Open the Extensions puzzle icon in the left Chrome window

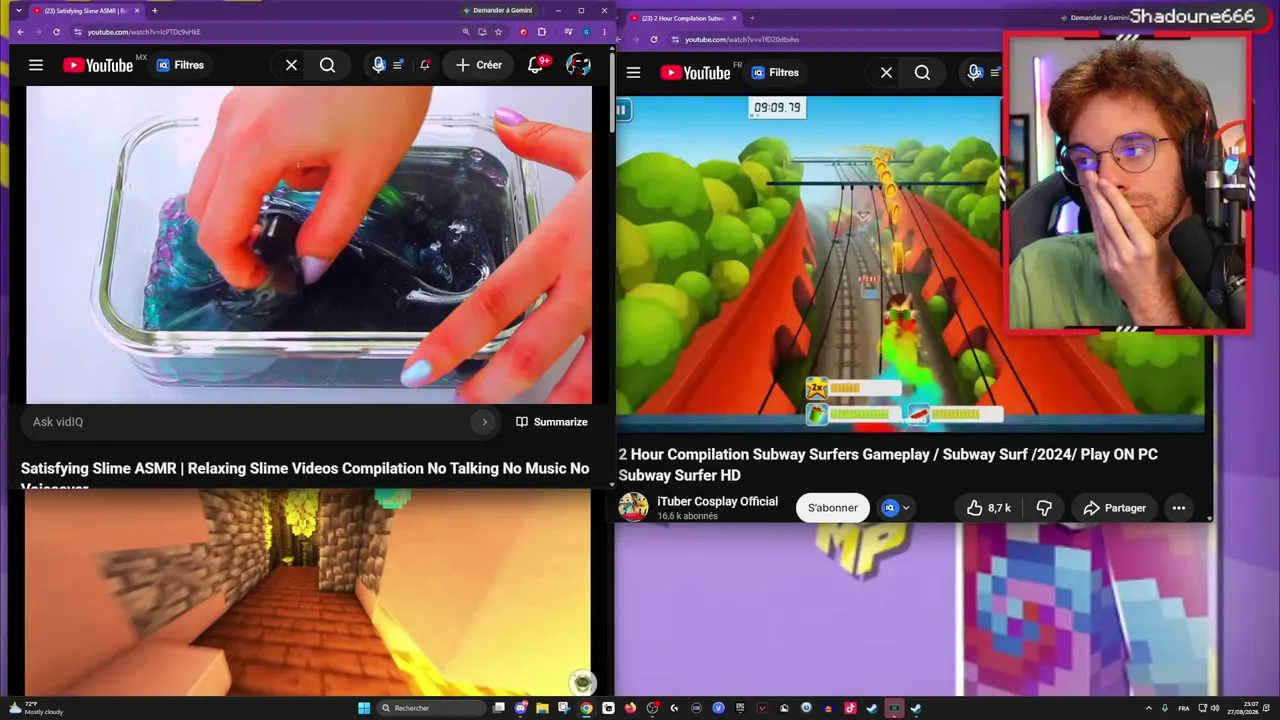coord(542,32)
